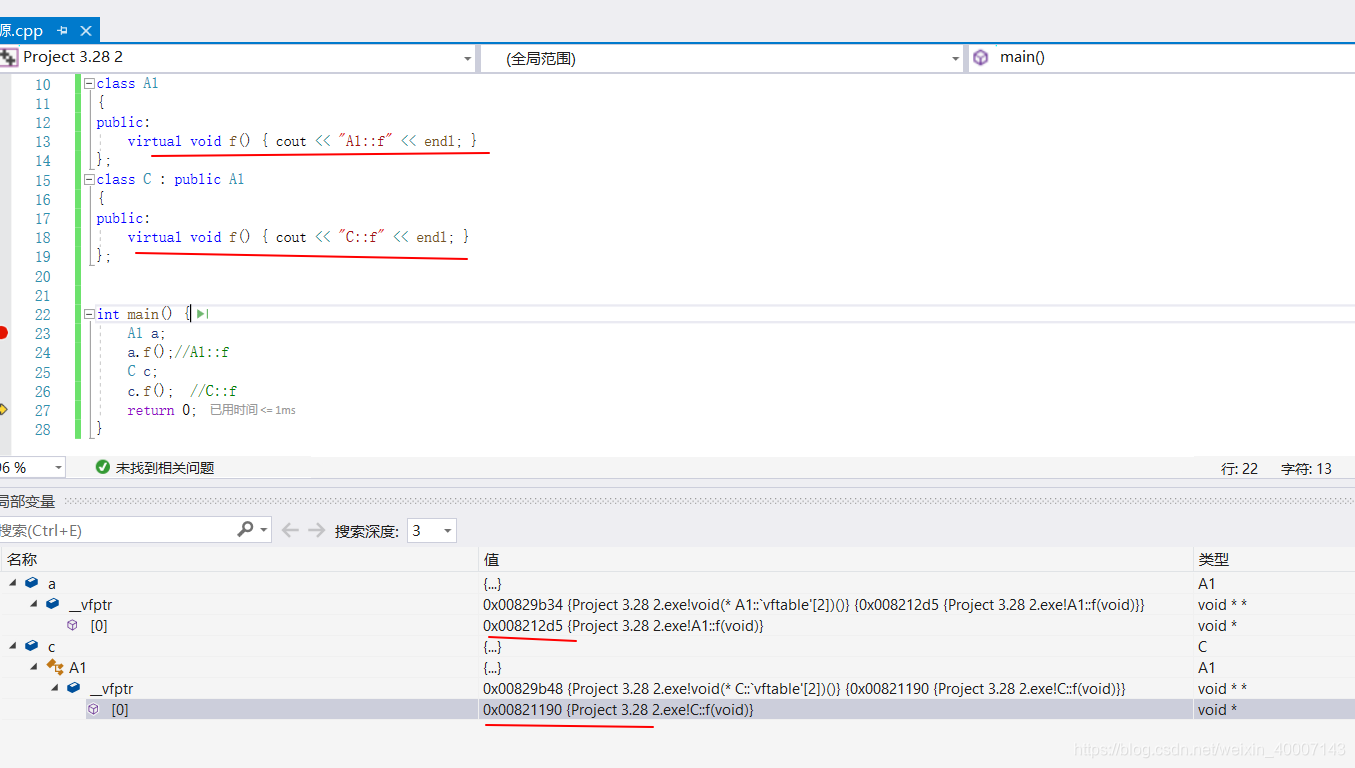Click the purple cube icon of A1::f entry
Screen dimensions: 1355x768
pos(72,625)
